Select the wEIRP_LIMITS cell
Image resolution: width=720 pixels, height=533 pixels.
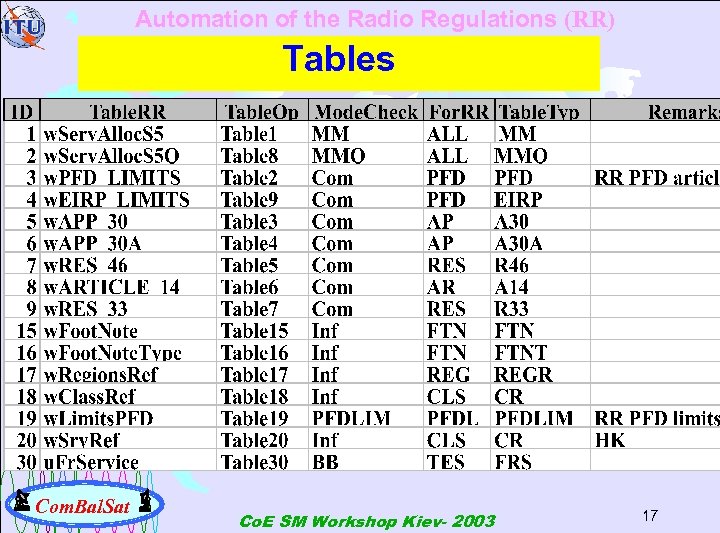coord(128,199)
